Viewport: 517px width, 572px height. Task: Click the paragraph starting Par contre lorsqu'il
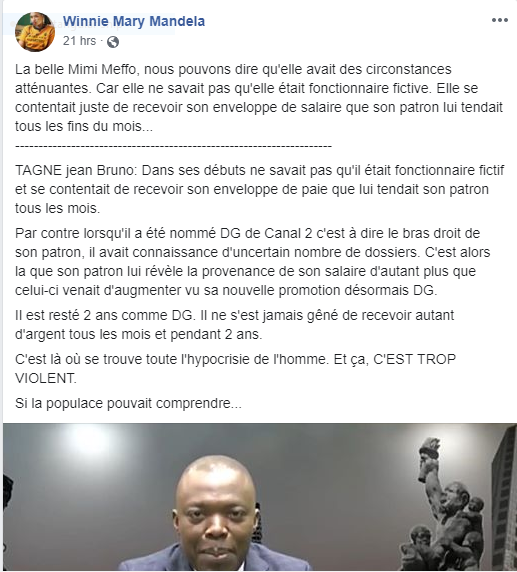(252, 262)
